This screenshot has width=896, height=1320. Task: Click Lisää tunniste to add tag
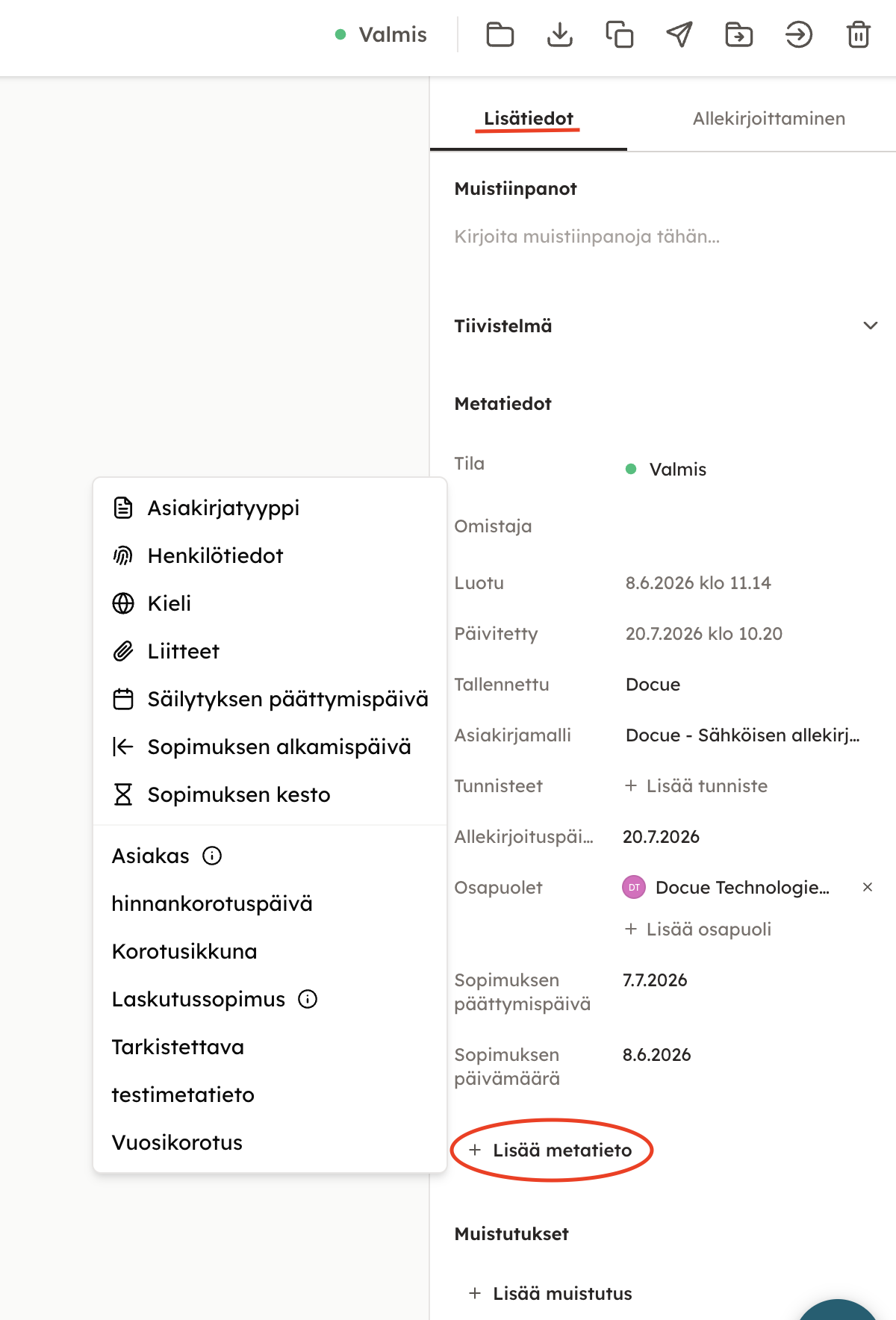pyautogui.click(x=696, y=786)
